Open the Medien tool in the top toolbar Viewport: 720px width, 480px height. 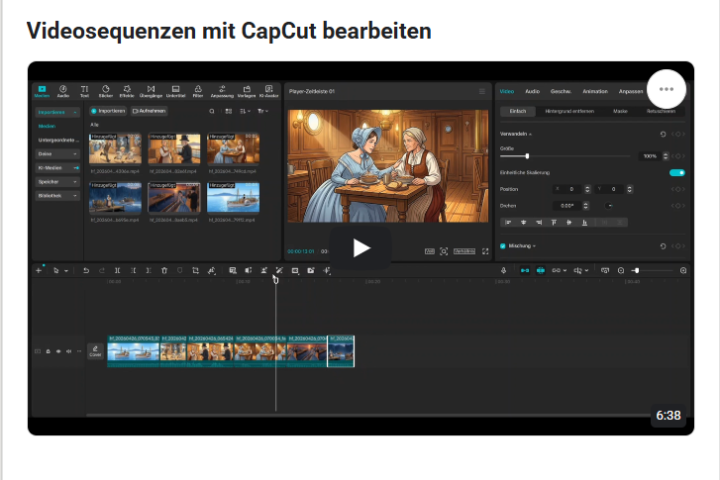(42, 91)
